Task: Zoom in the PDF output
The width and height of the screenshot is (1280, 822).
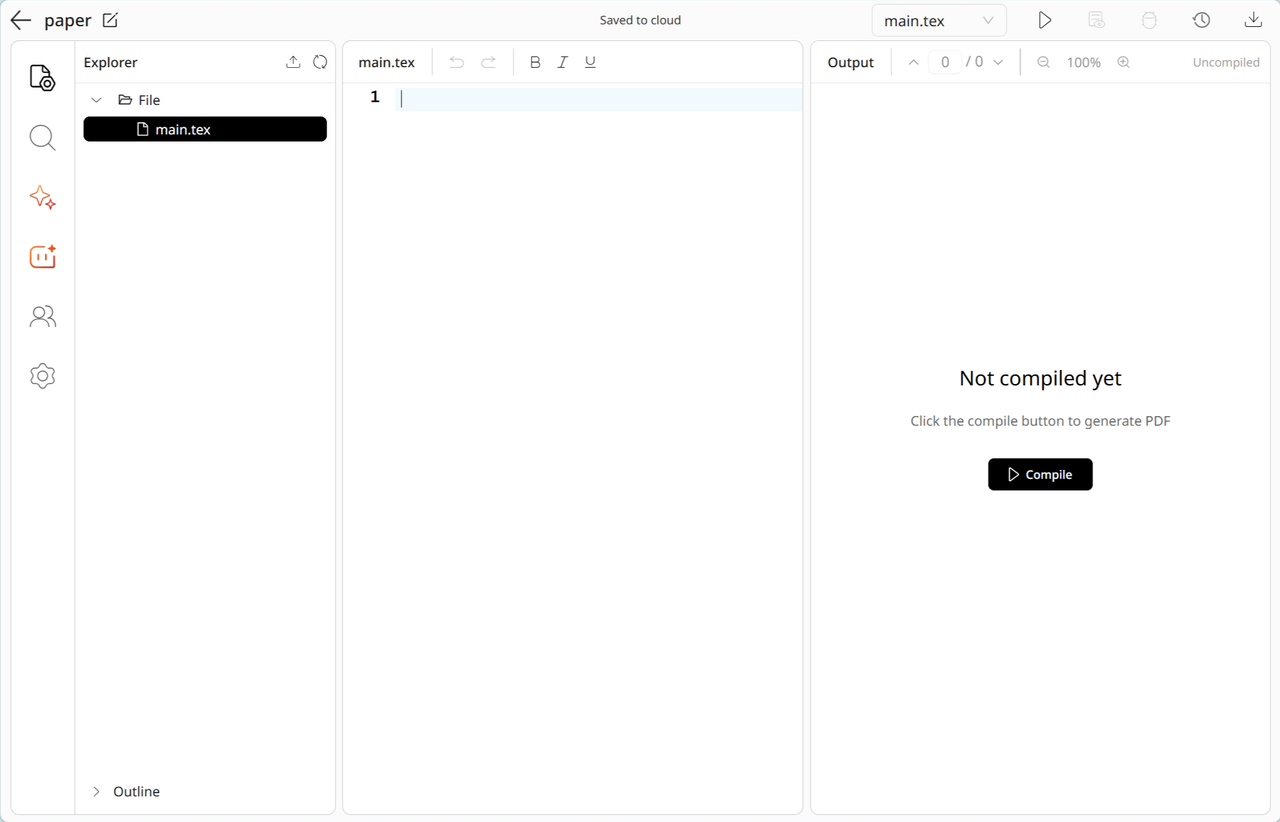Action: [x=1124, y=62]
